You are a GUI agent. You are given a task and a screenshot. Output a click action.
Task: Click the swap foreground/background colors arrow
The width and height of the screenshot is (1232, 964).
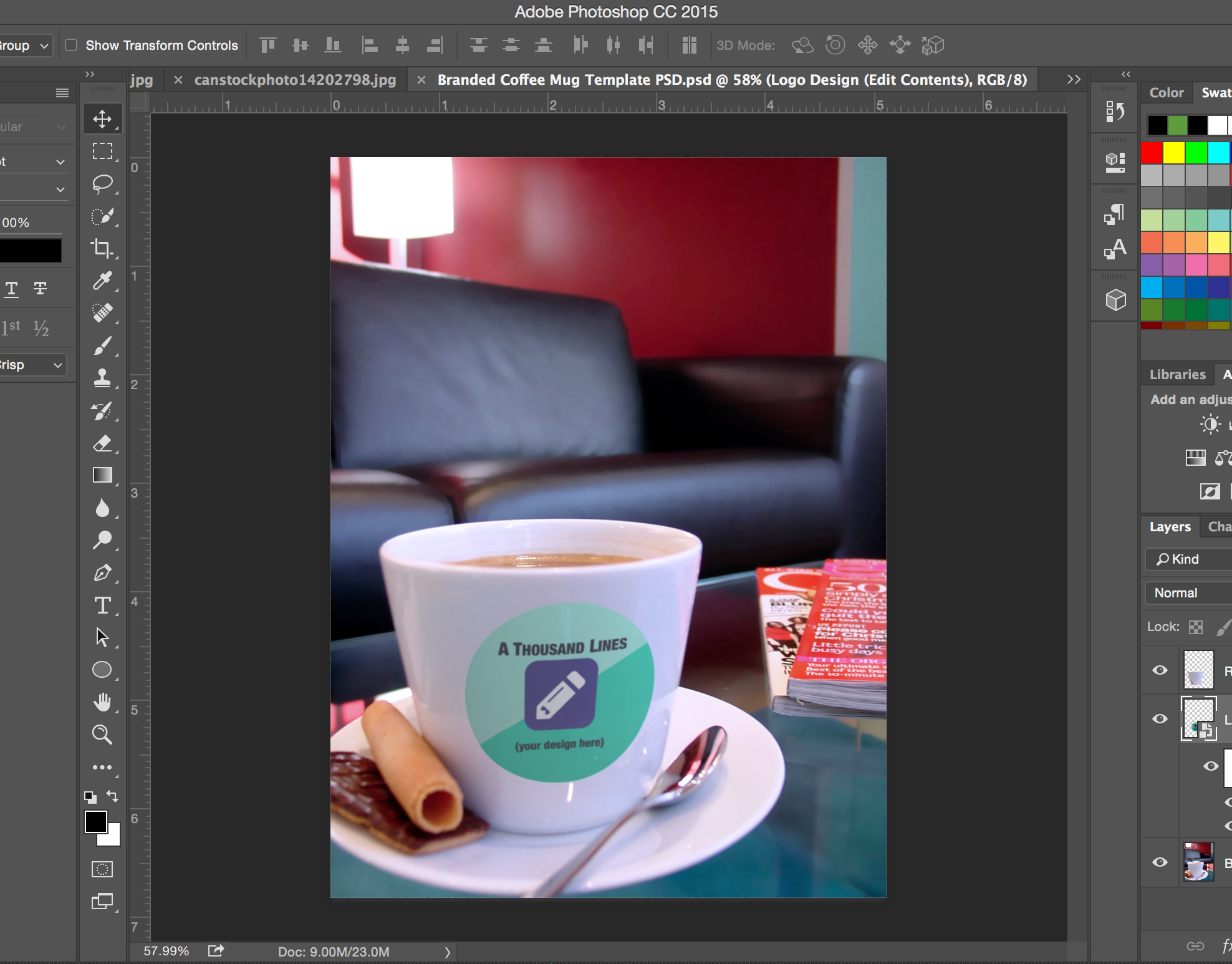pyautogui.click(x=113, y=796)
